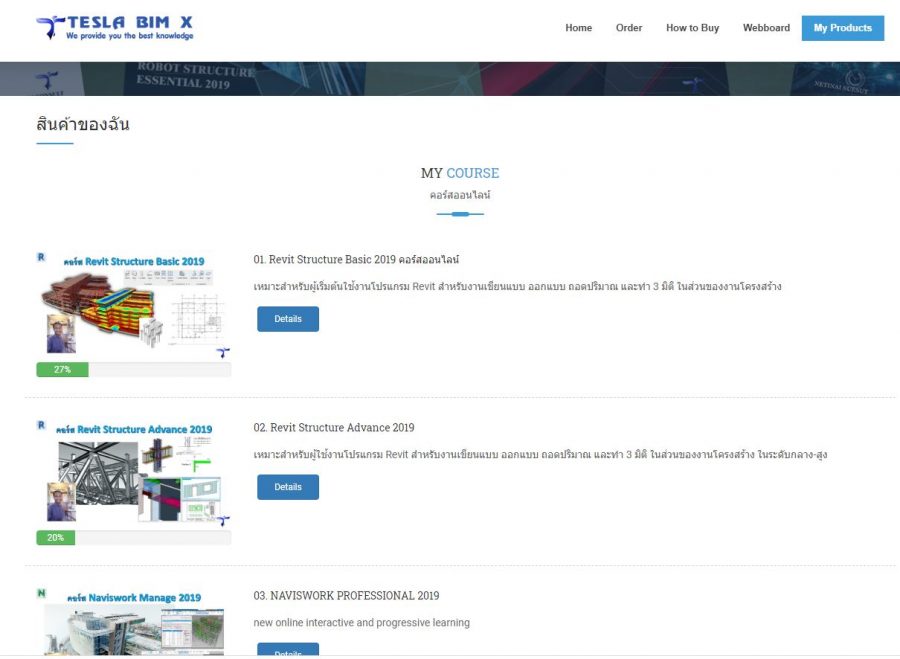
Task: Click the Revit 'R' icon on Advance course
Action: tap(41, 425)
